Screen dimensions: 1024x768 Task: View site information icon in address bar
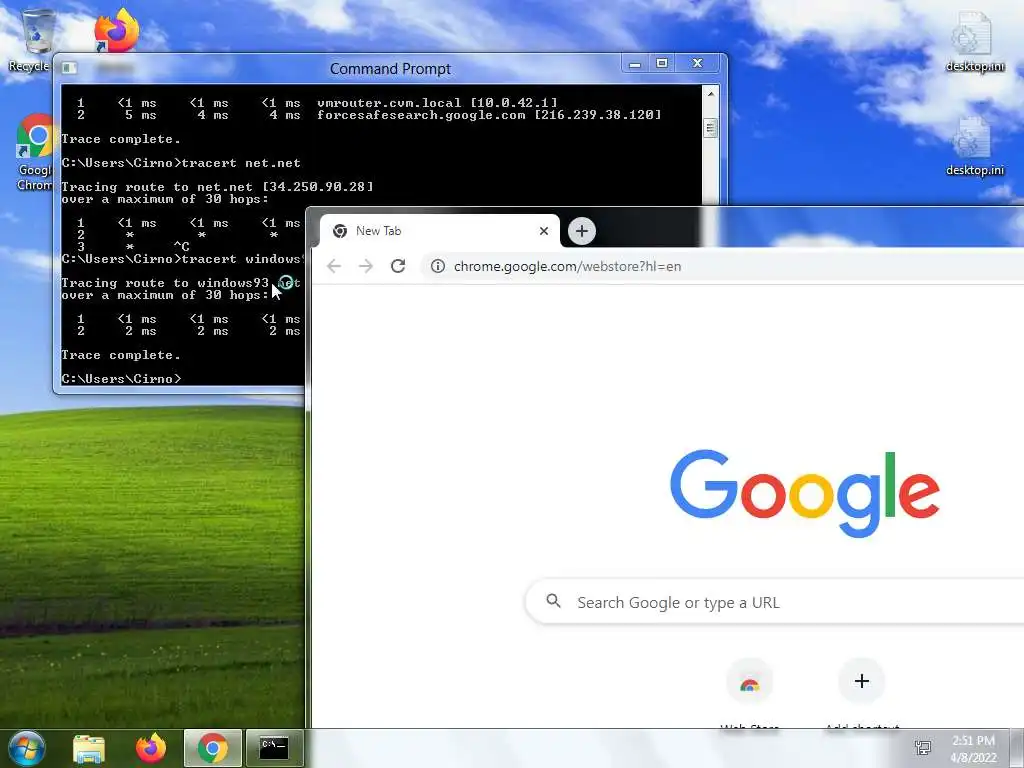pos(438,266)
